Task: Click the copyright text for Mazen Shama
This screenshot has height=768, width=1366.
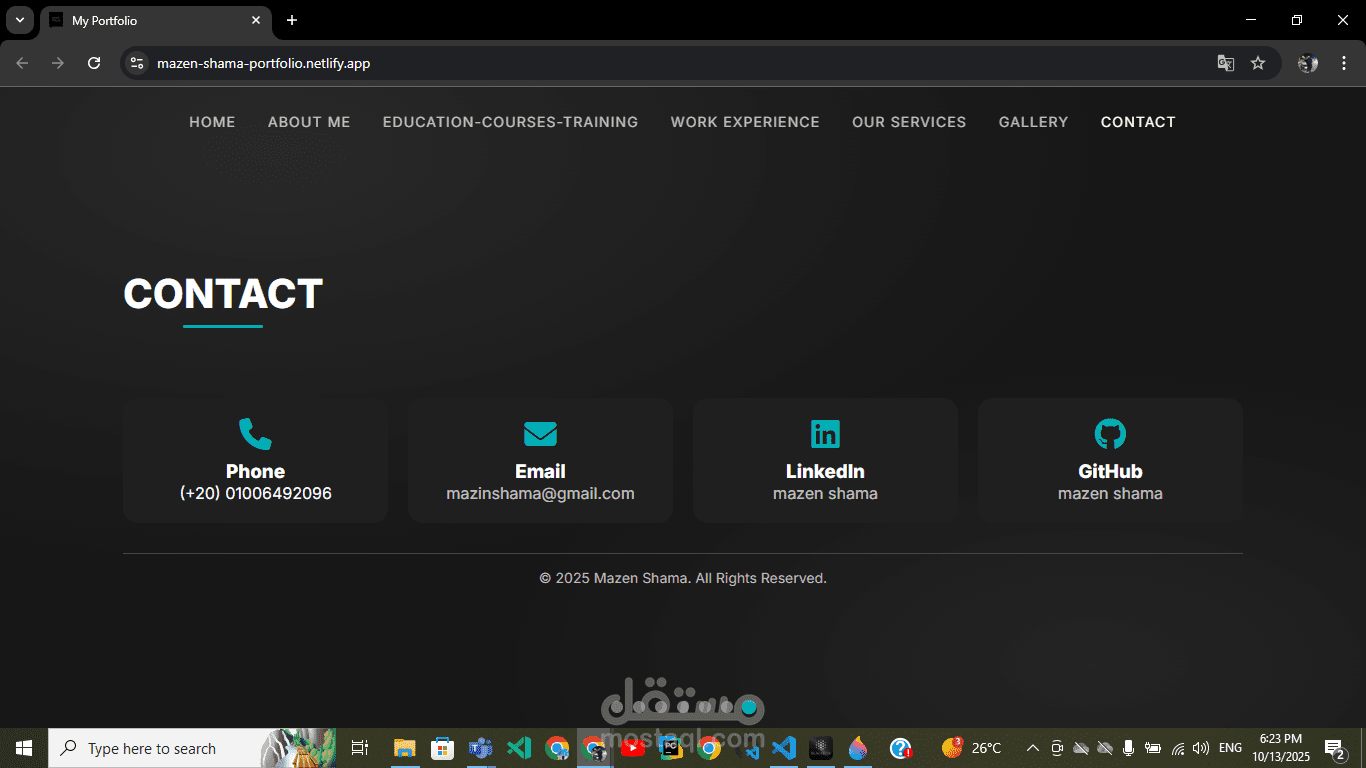Action: [x=683, y=578]
